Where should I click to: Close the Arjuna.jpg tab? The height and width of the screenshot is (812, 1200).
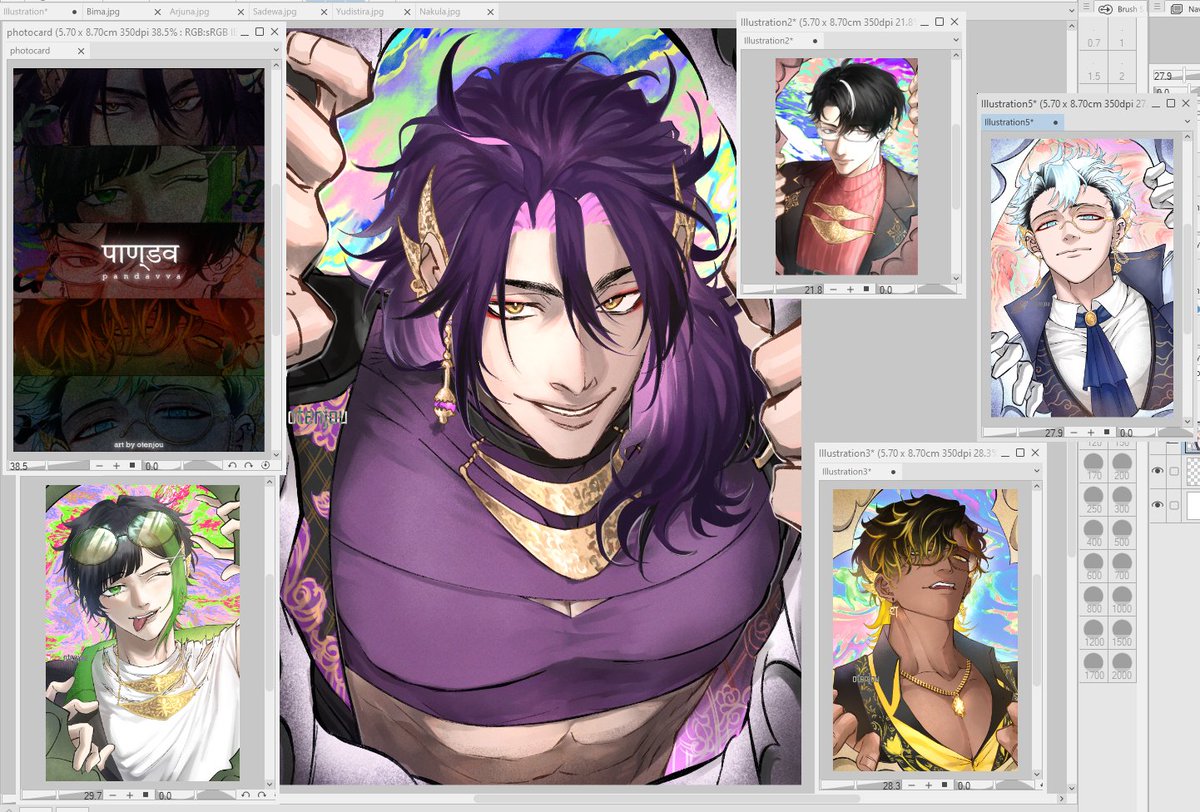coord(243,12)
